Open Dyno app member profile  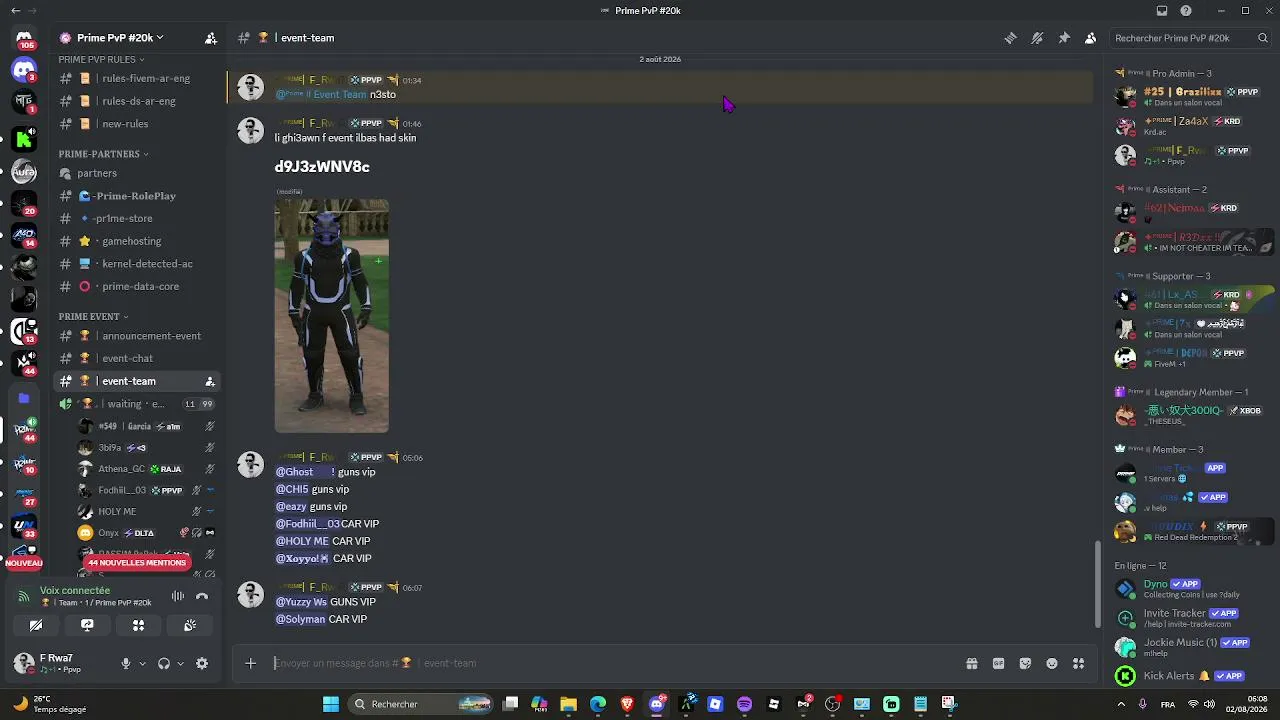pos(1190,589)
